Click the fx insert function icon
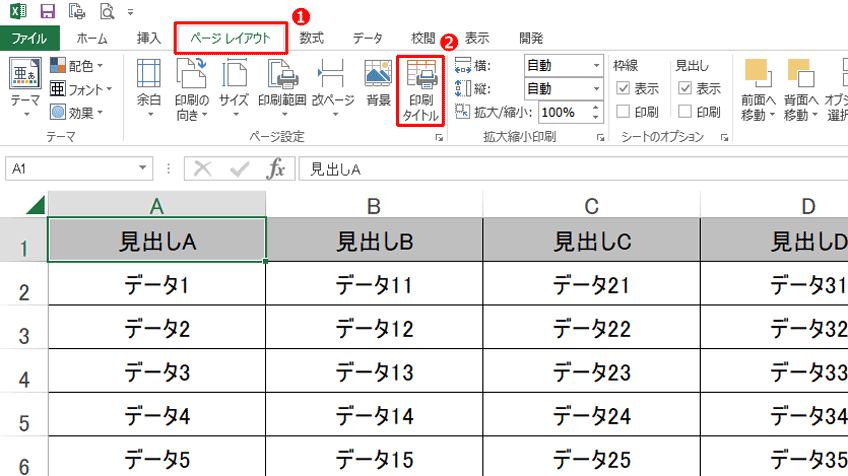 [x=275, y=169]
